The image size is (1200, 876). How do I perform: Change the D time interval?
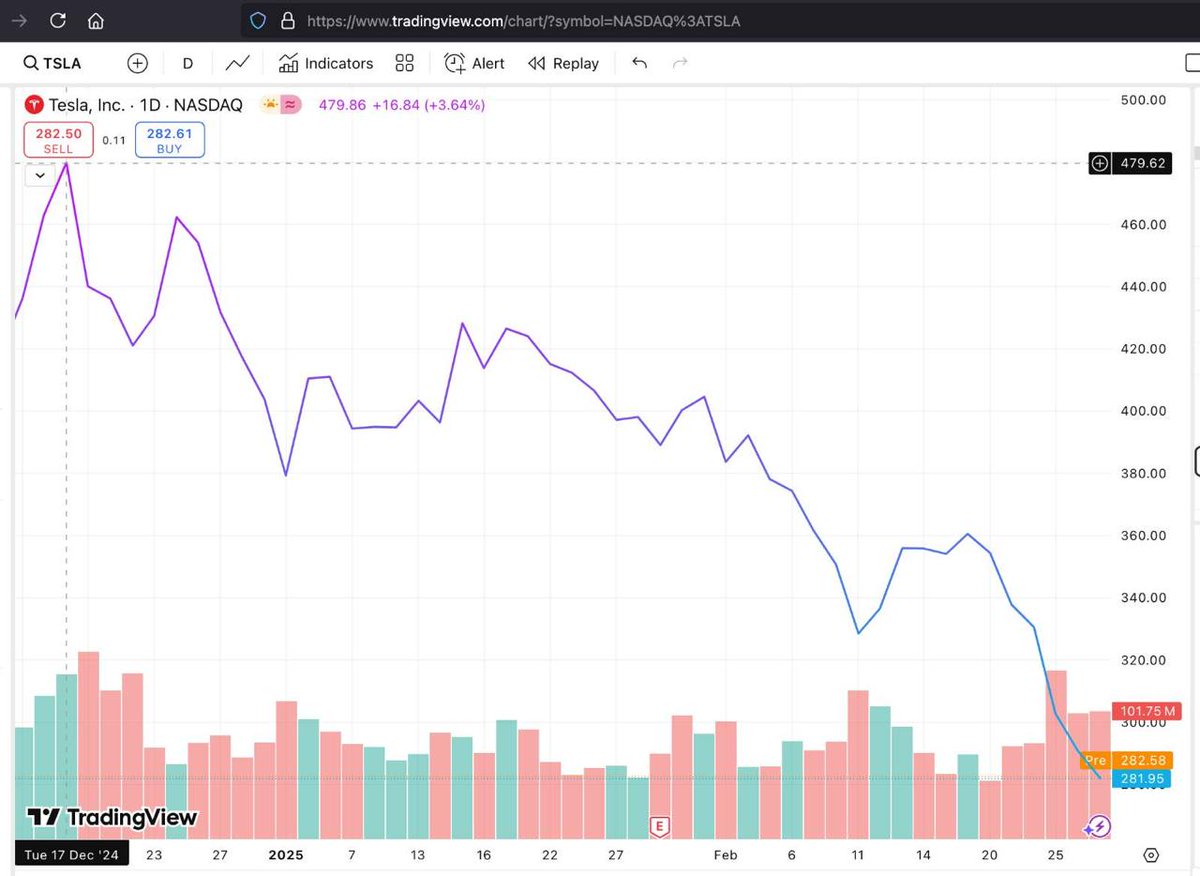pos(187,63)
